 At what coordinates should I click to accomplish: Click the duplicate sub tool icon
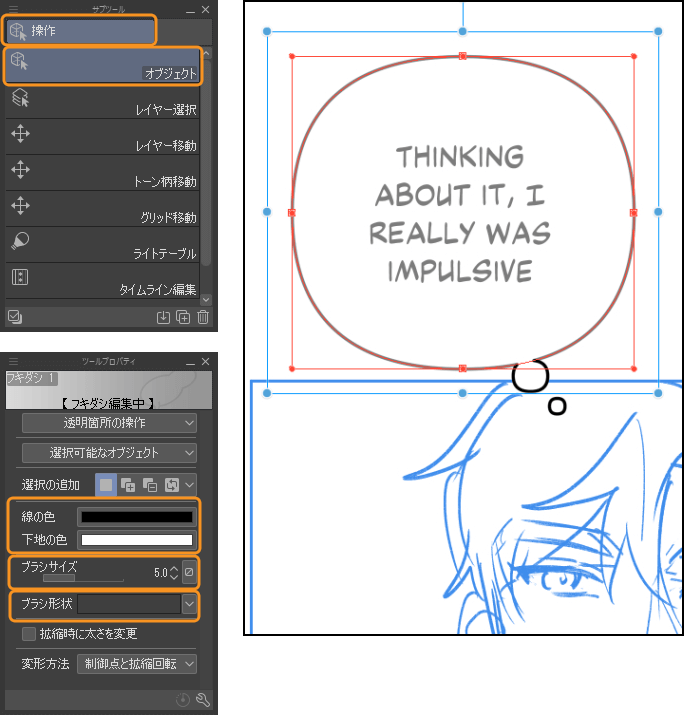coord(183,318)
